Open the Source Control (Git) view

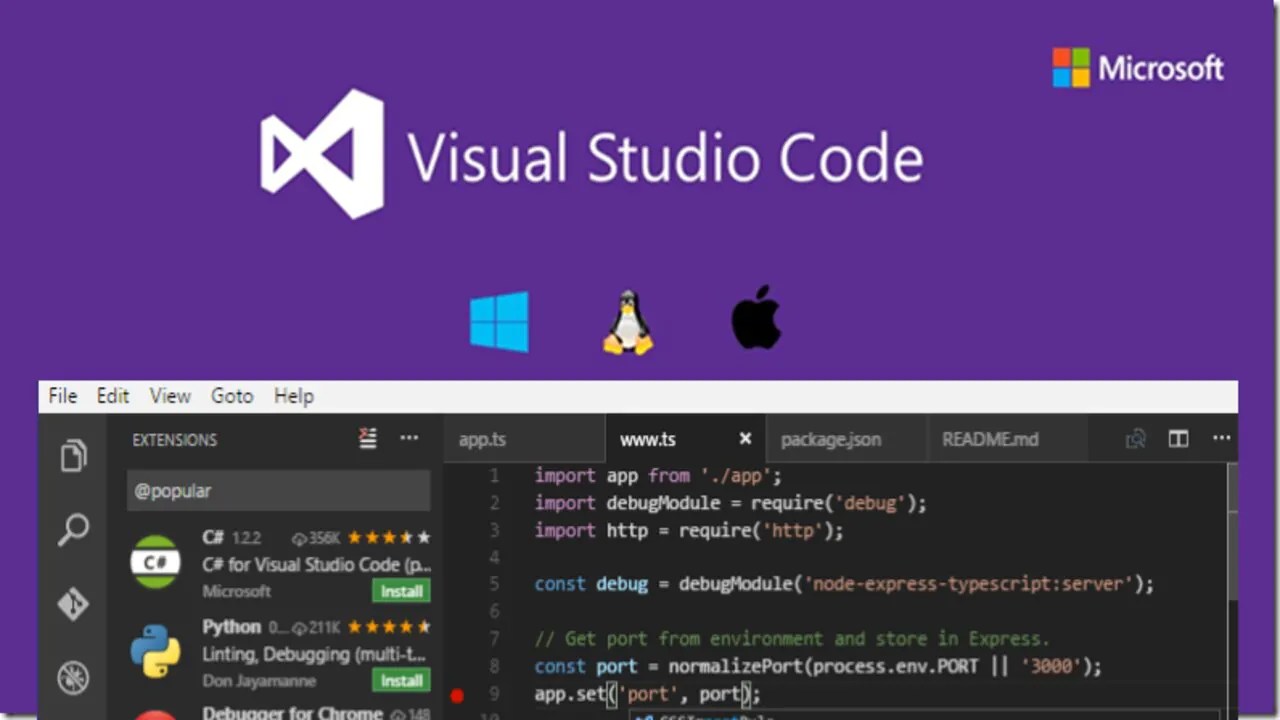coord(72,603)
